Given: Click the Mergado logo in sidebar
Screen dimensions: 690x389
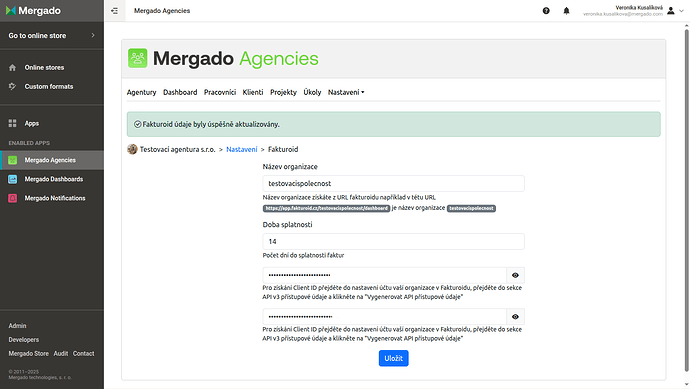Looking at the screenshot, I should 33,11.
